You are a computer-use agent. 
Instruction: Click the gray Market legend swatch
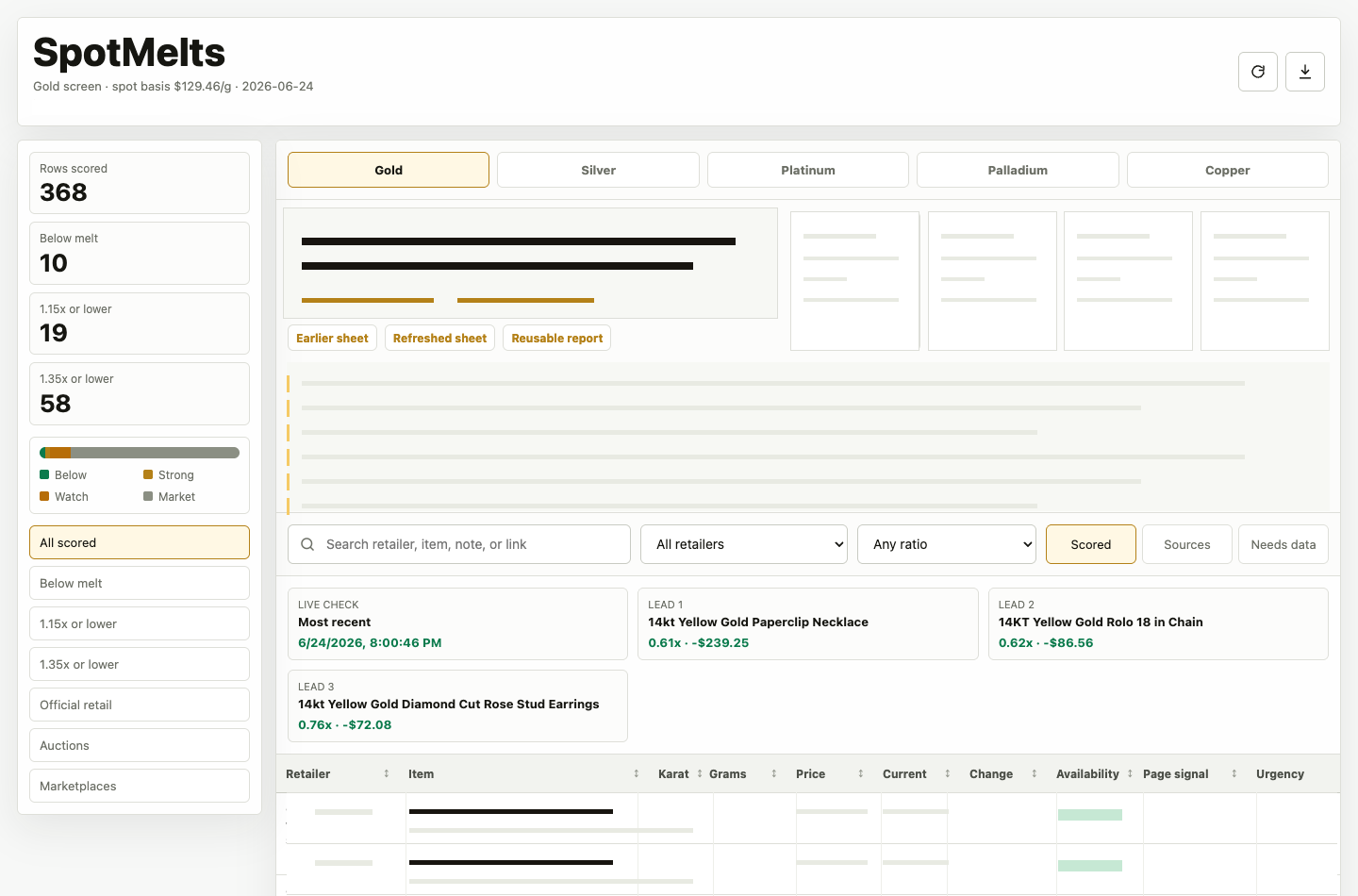[148, 496]
